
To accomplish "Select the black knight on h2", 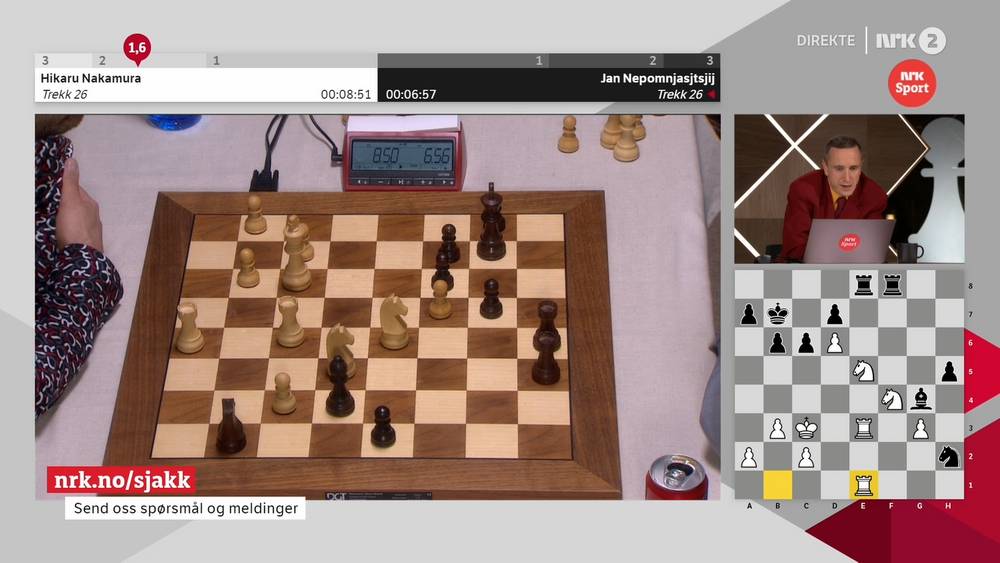I will tap(949, 457).
